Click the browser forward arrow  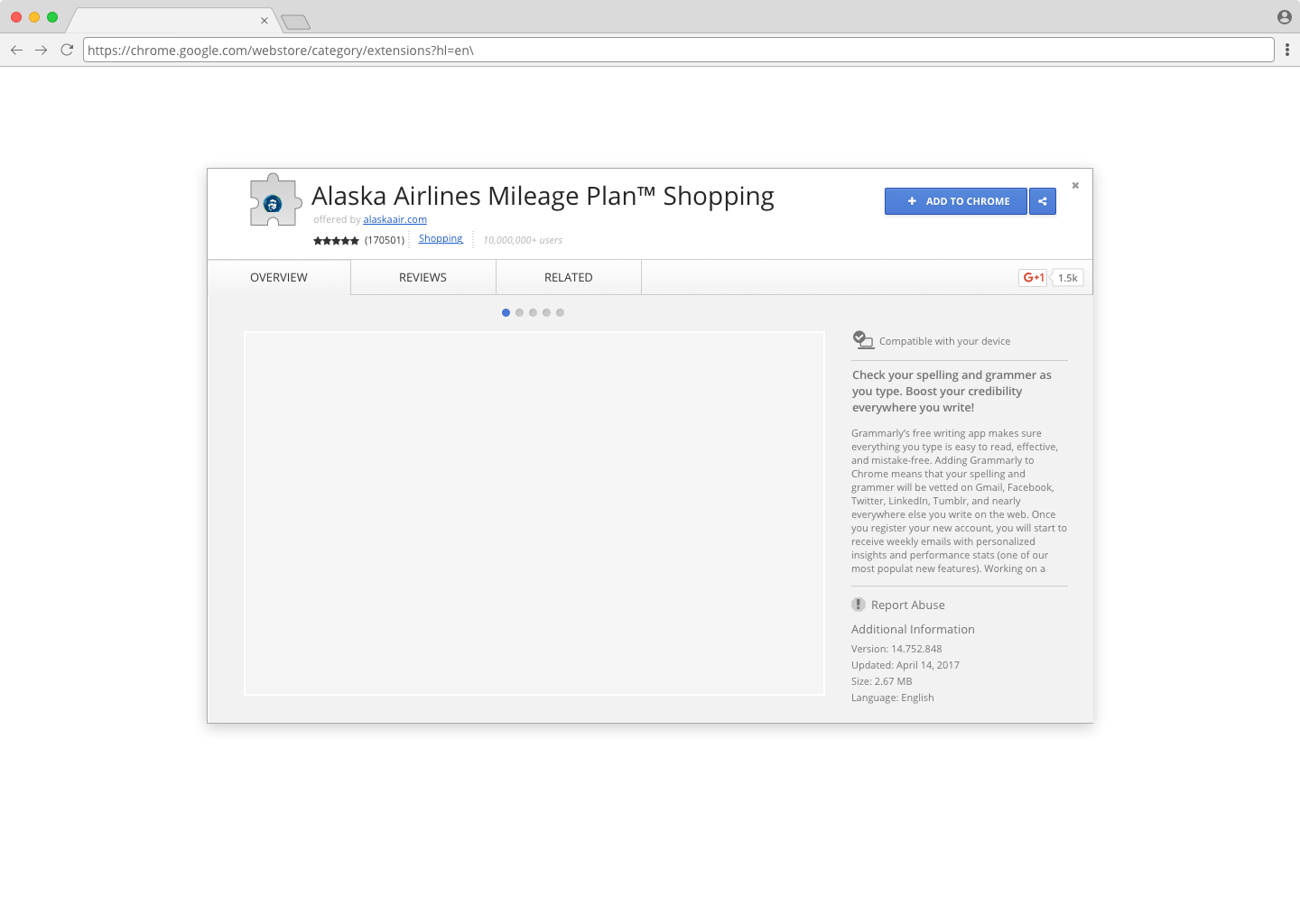(x=42, y=50)
